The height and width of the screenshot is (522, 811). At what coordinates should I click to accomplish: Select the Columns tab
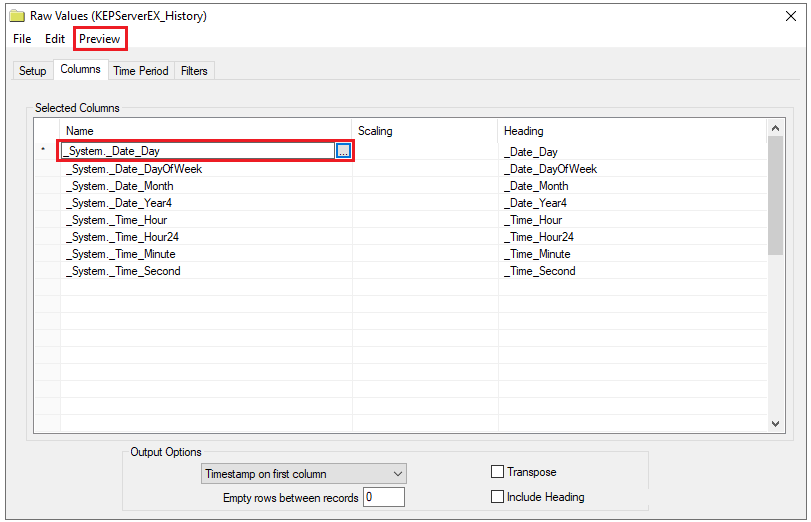click(x=80, y=69)
